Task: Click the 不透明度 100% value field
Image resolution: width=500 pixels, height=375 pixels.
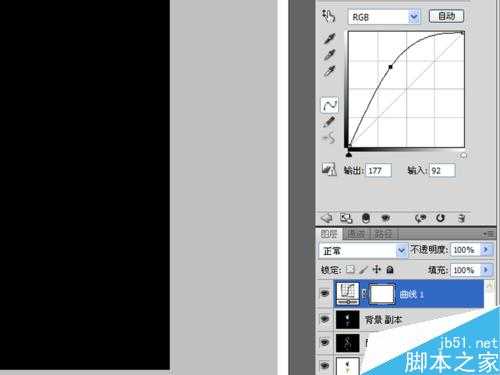Action: tap(465, 250)
